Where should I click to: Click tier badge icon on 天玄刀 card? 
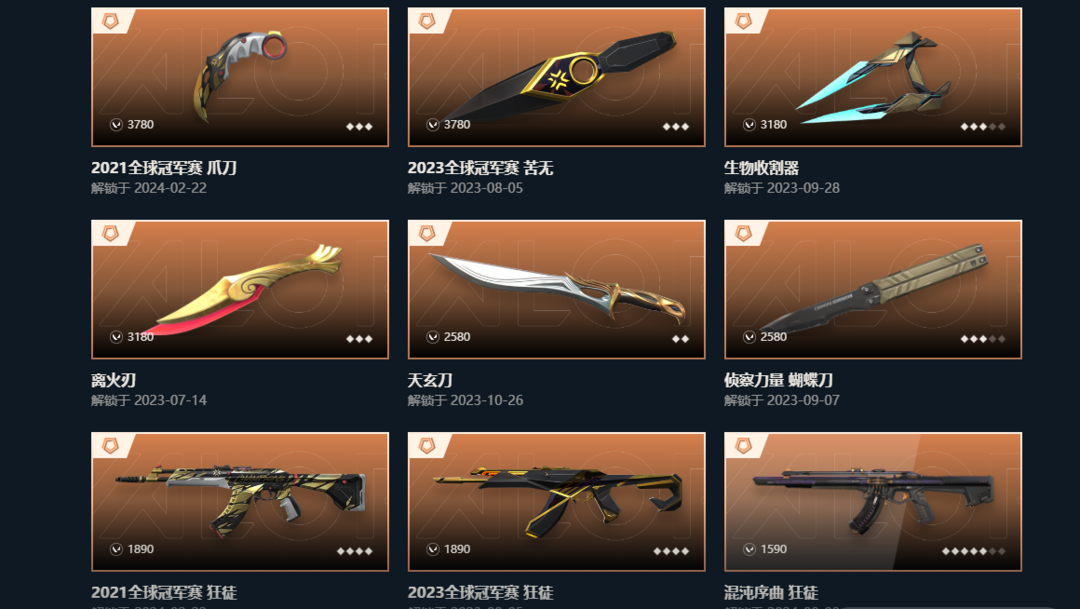coord(427,234)
